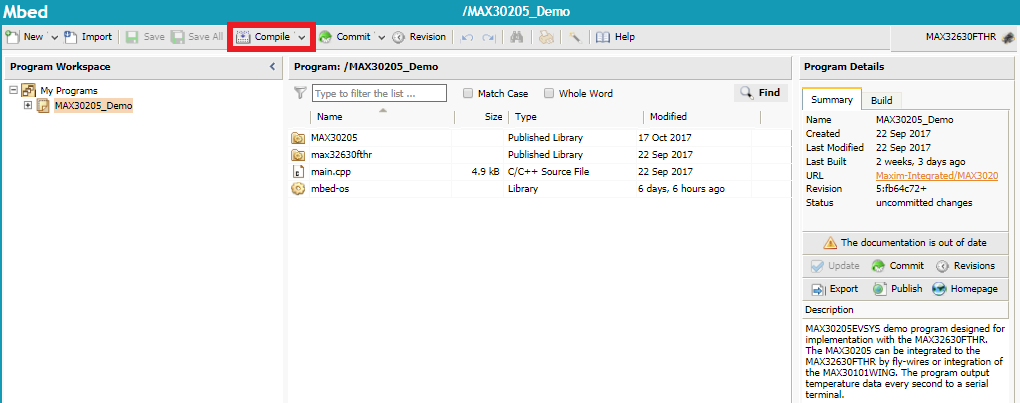Click the Homepage button

pyautogui.click(x=965, y=289)
